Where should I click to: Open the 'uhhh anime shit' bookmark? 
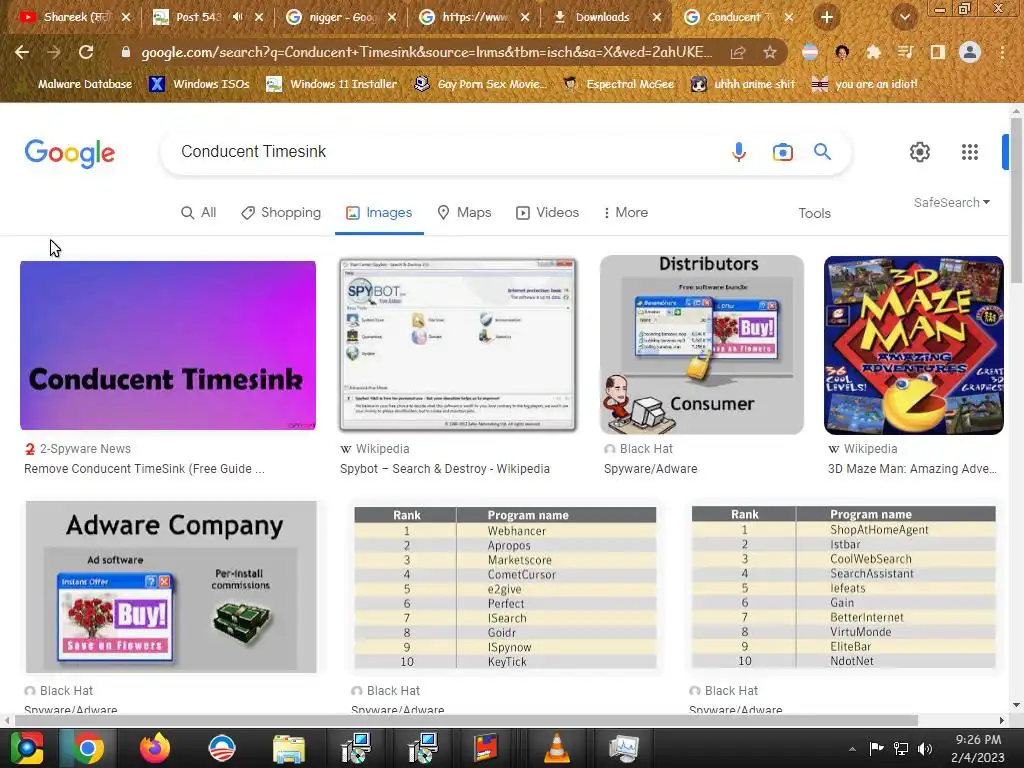(744, 84)
